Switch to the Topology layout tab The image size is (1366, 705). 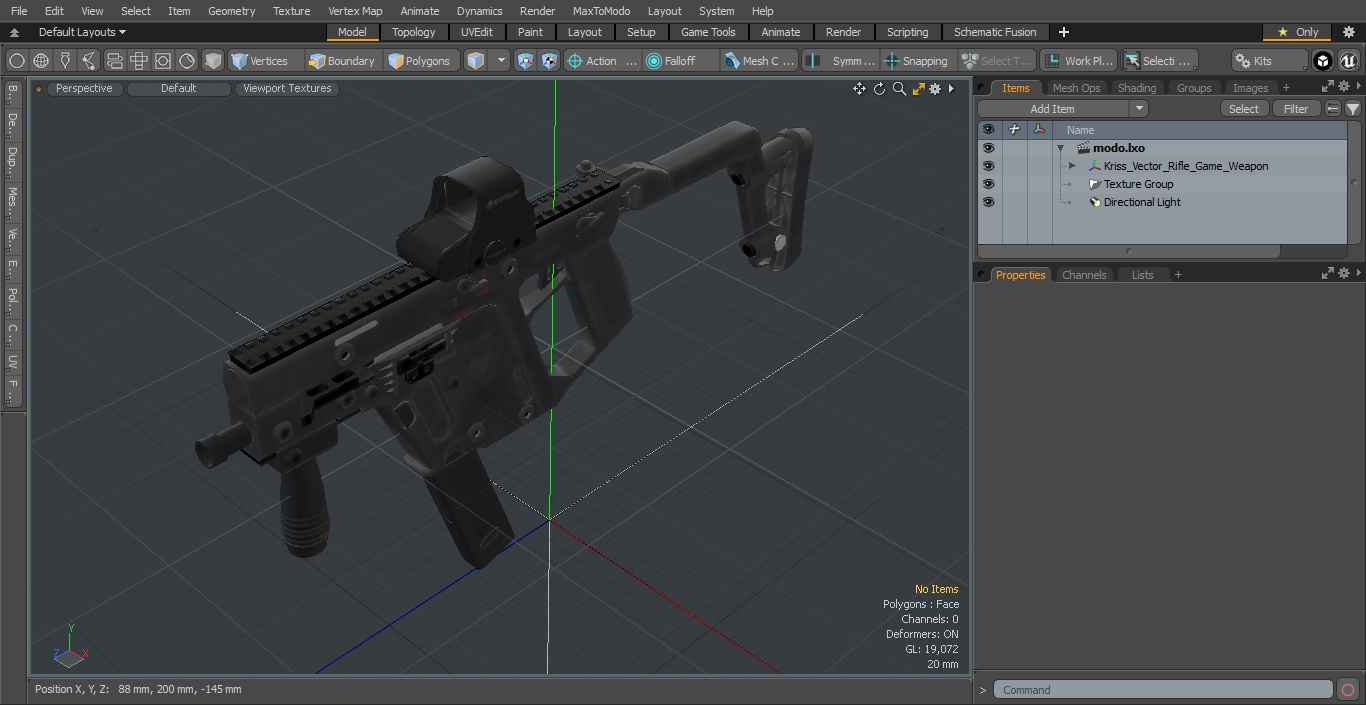(413, 32)
